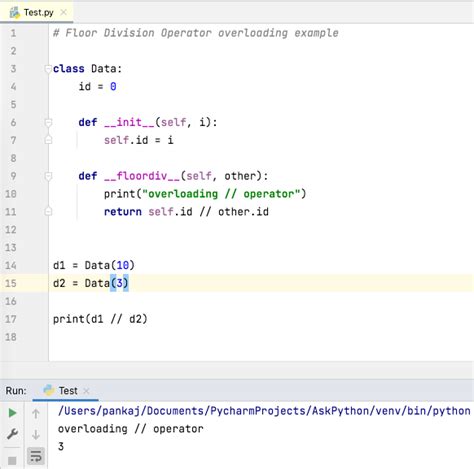This screenshot has height=469, width=474.
Task: Collapse the __floordiv__ method fold marker
Action: [48, 176]
